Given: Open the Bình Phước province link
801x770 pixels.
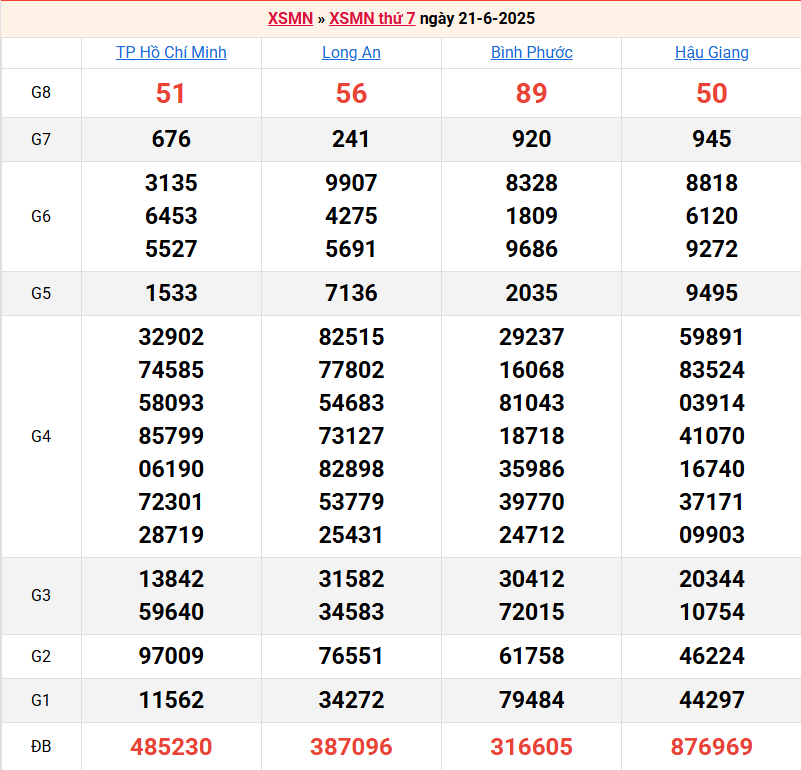Looking at the screenshot, I should click(x=531, y=52).
